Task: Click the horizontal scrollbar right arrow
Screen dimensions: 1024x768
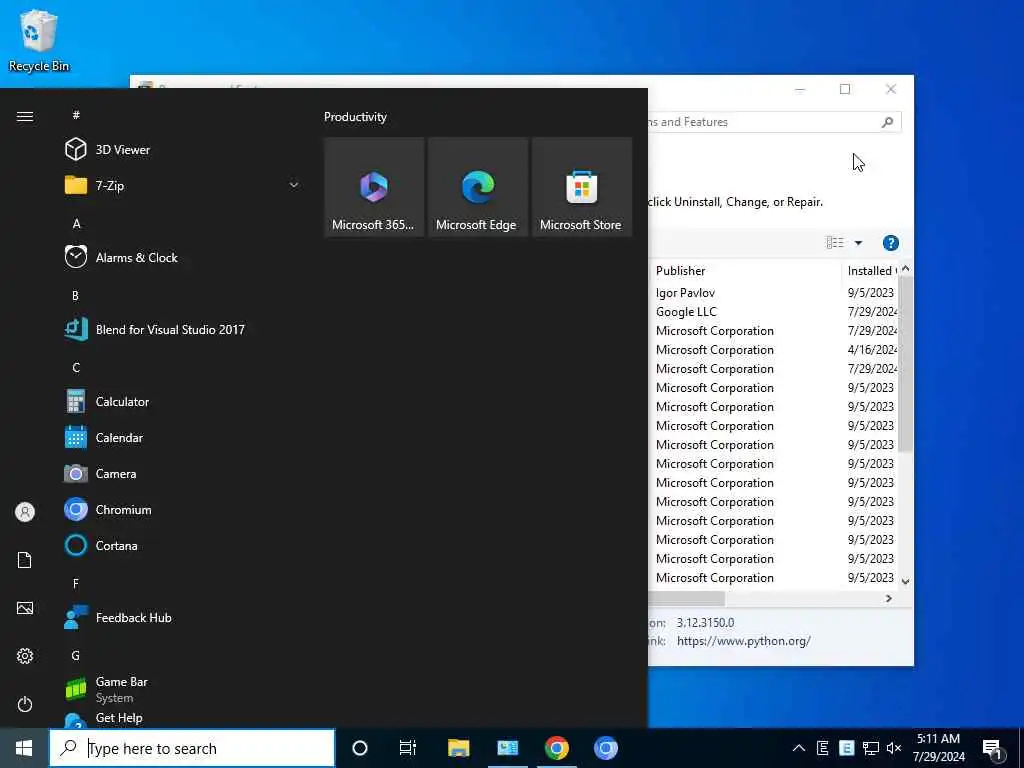Action: coord(889,598)
